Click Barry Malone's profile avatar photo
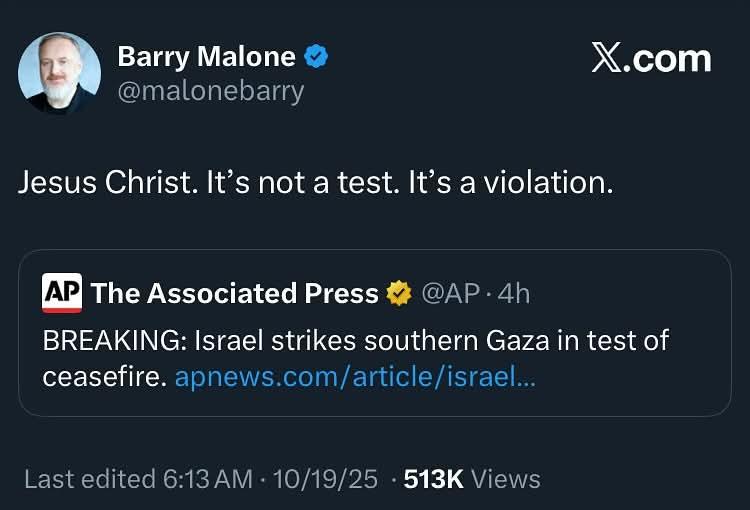The width and height of the screenshot is (750, 510). tap(59, 72)
